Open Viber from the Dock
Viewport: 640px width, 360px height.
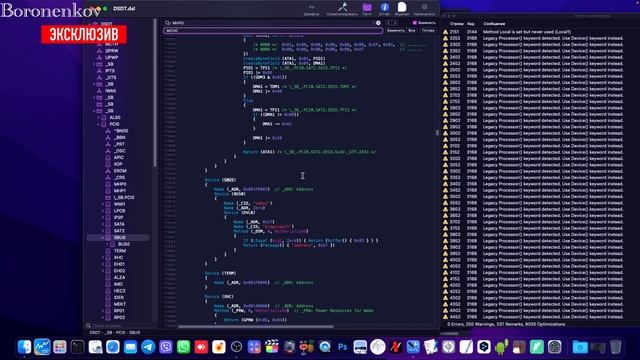(166, 347)
